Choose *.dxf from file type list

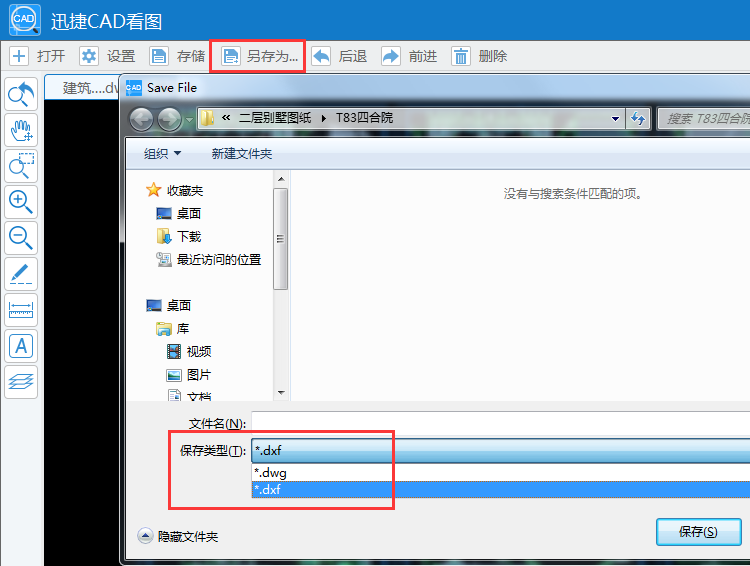(500, 489)
